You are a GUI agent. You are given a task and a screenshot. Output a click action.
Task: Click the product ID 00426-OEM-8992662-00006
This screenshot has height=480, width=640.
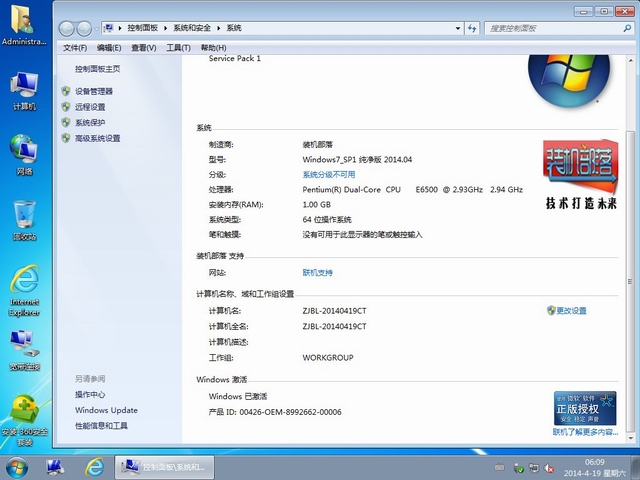click(290, 412)
